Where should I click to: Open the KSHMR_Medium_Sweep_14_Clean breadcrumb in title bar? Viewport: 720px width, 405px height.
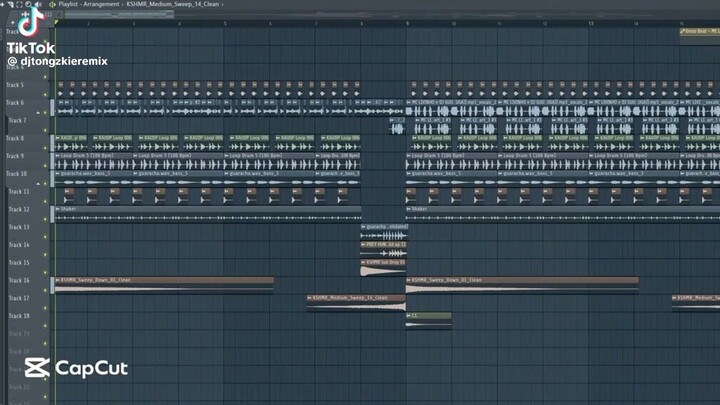tap(173, 5)
